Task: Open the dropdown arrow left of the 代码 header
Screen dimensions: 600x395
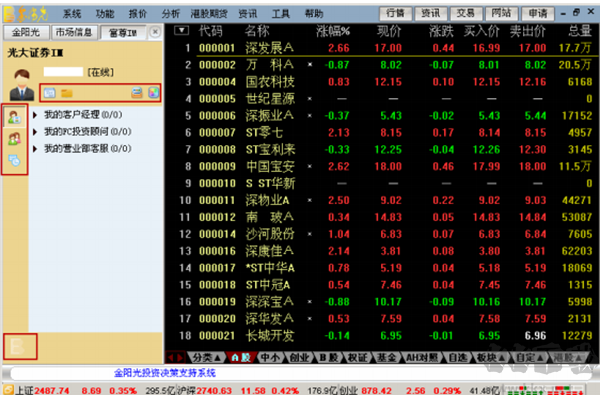Action: coord(181,30)
